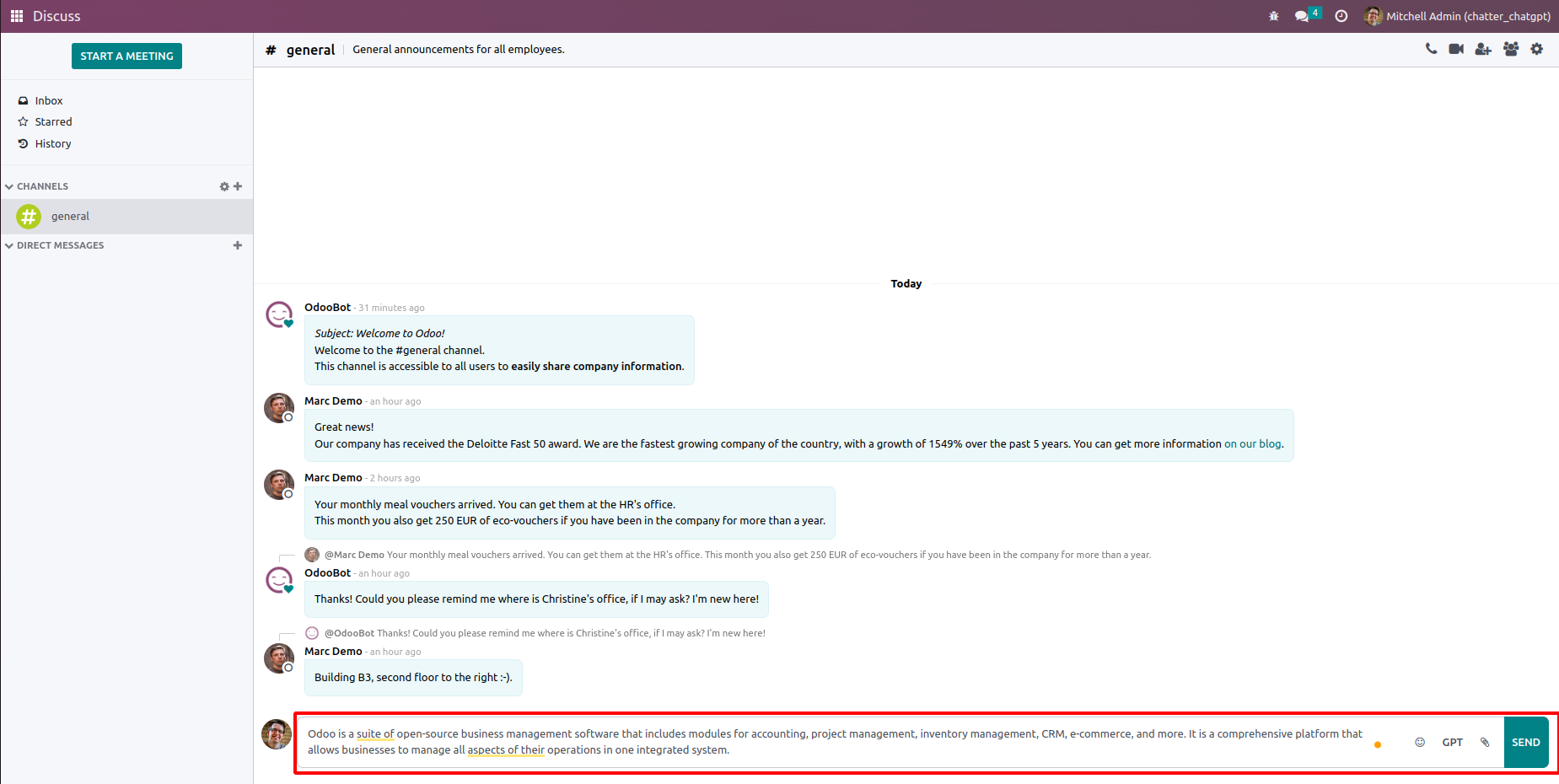
Task: Click Marc Demo avatar on Building B3 message
Action: (279, 658)
